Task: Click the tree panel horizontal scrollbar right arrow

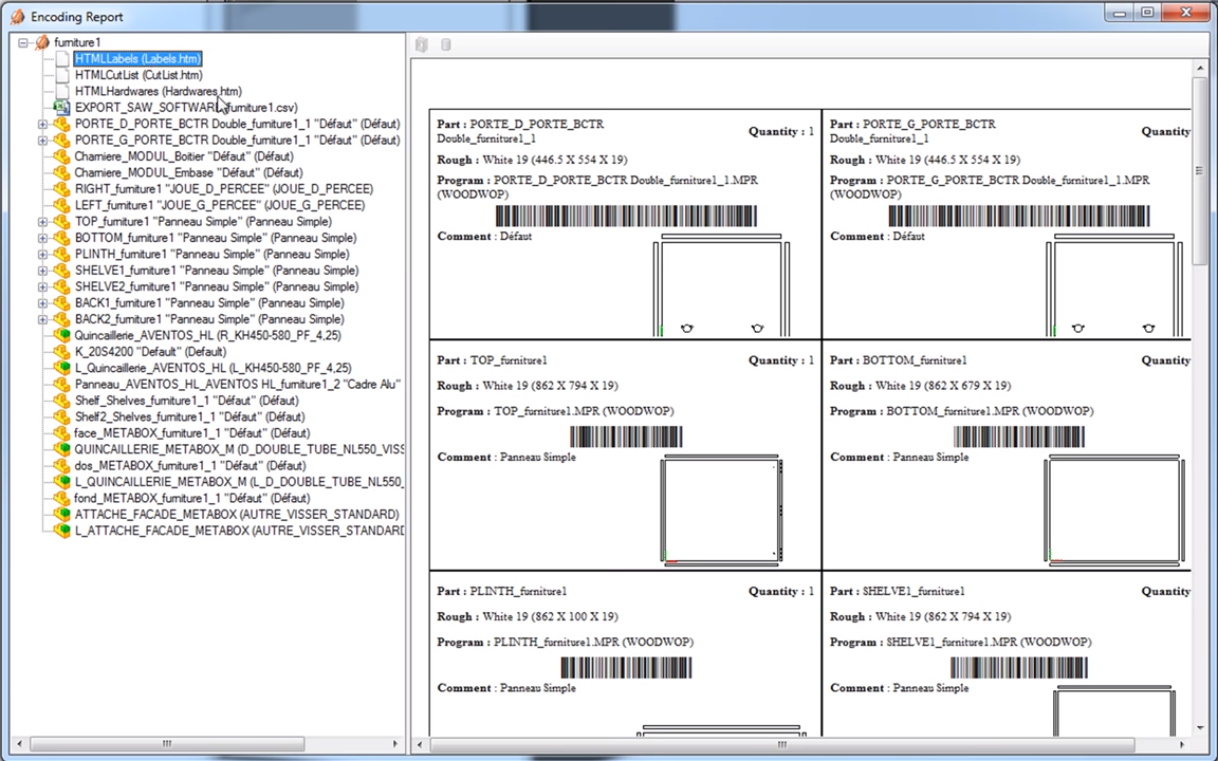Action: (395, 744)
